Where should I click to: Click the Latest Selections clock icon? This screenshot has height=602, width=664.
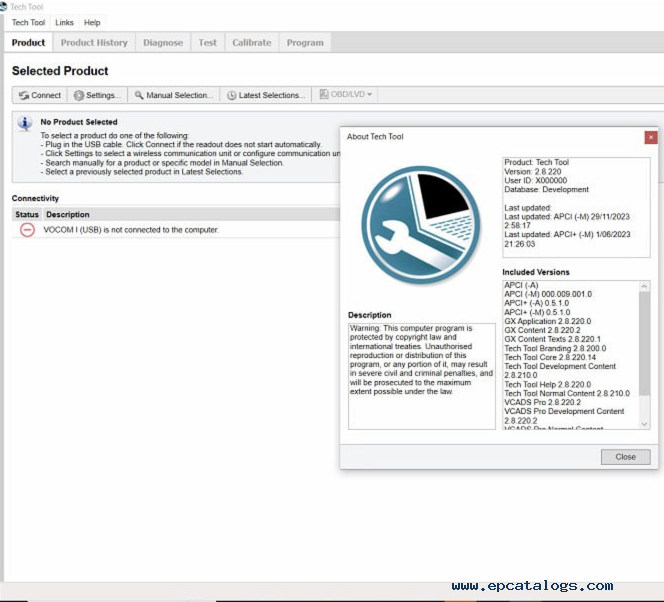pyautogui.click(x=232, y=95)
